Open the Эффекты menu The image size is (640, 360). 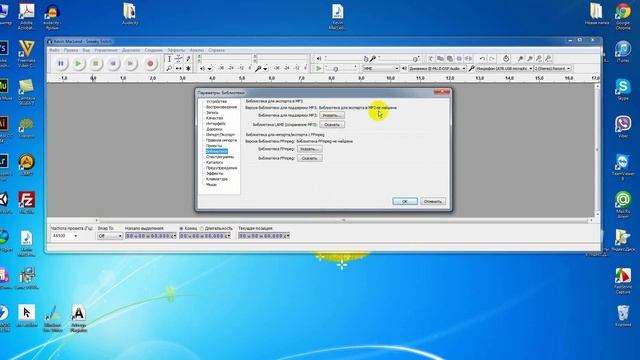176,50
